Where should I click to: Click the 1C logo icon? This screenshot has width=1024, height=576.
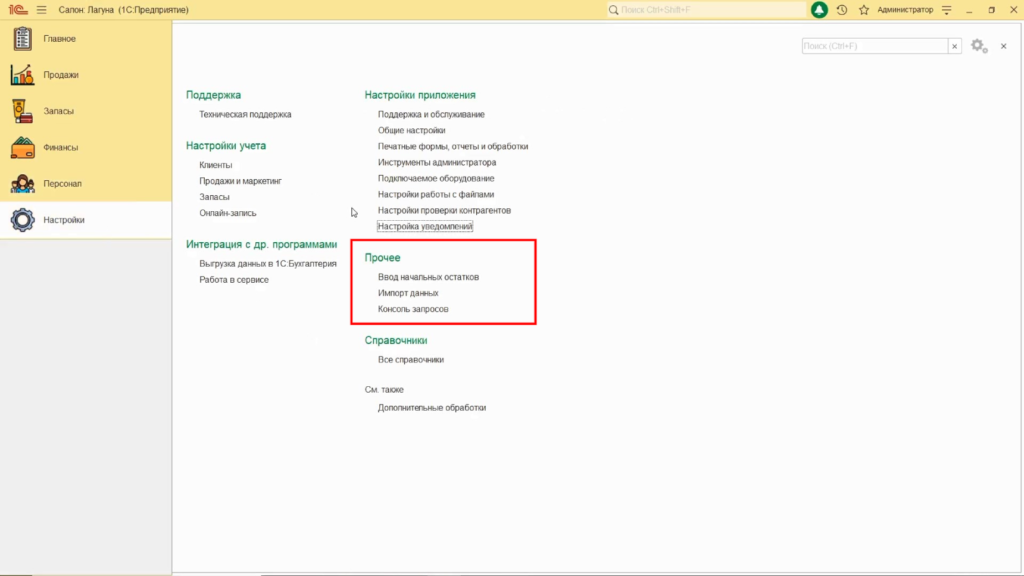click(x=18, y=10)
